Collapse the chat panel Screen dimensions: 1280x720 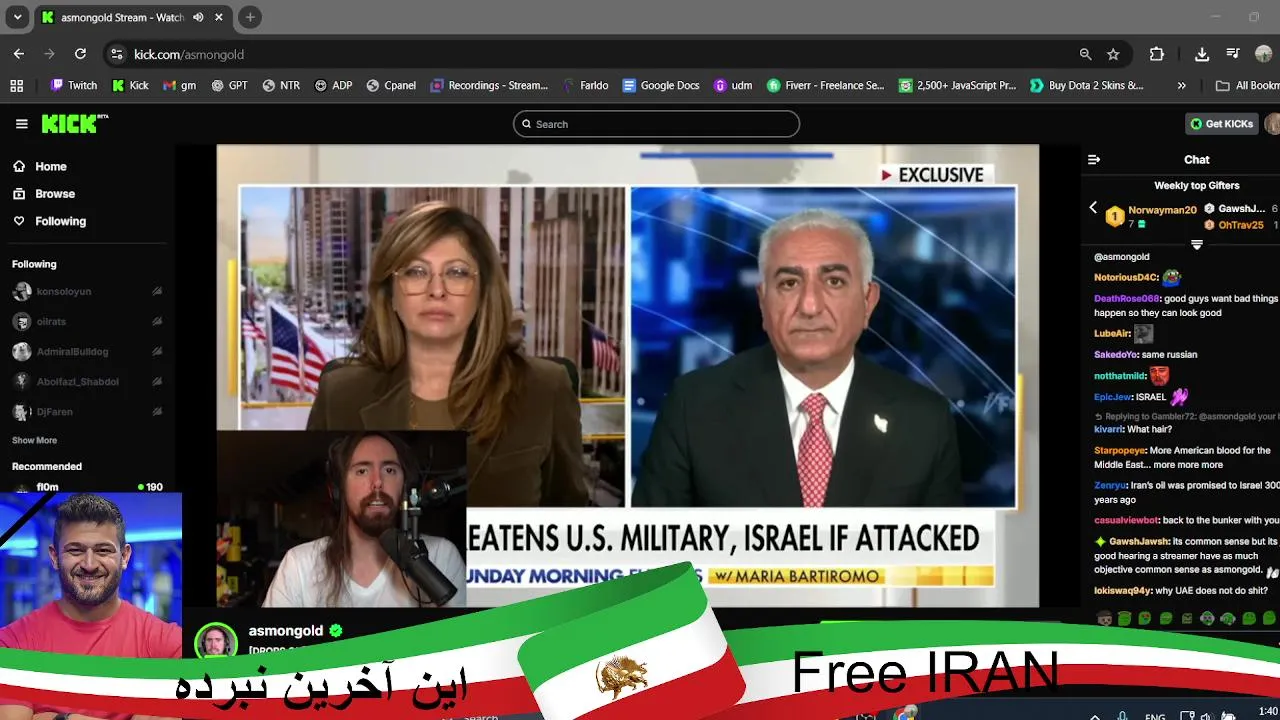tap(1094, 160)
